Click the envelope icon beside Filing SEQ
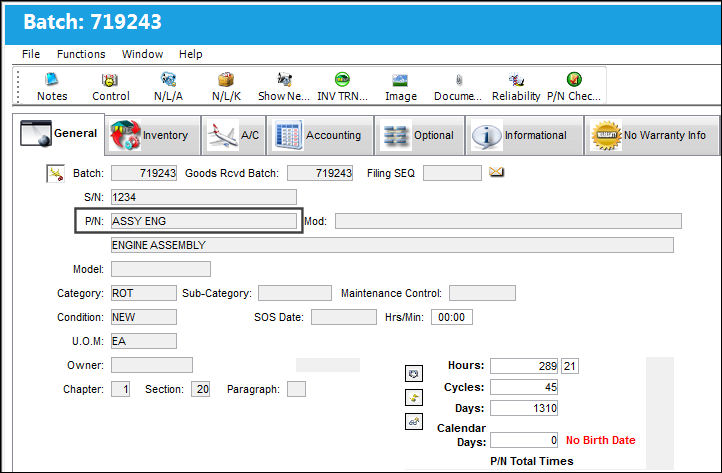This screenshot has width=722, height=473. [x=496, y=172]
